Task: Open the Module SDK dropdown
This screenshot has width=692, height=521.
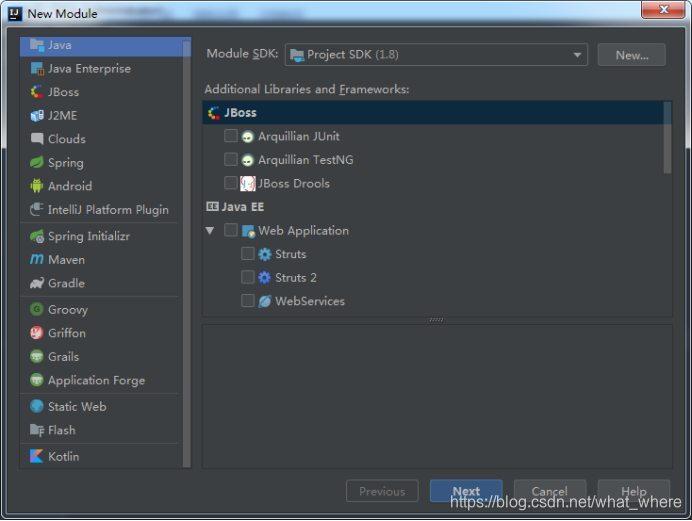Action: pyautogui.click(x=436, y=55)
